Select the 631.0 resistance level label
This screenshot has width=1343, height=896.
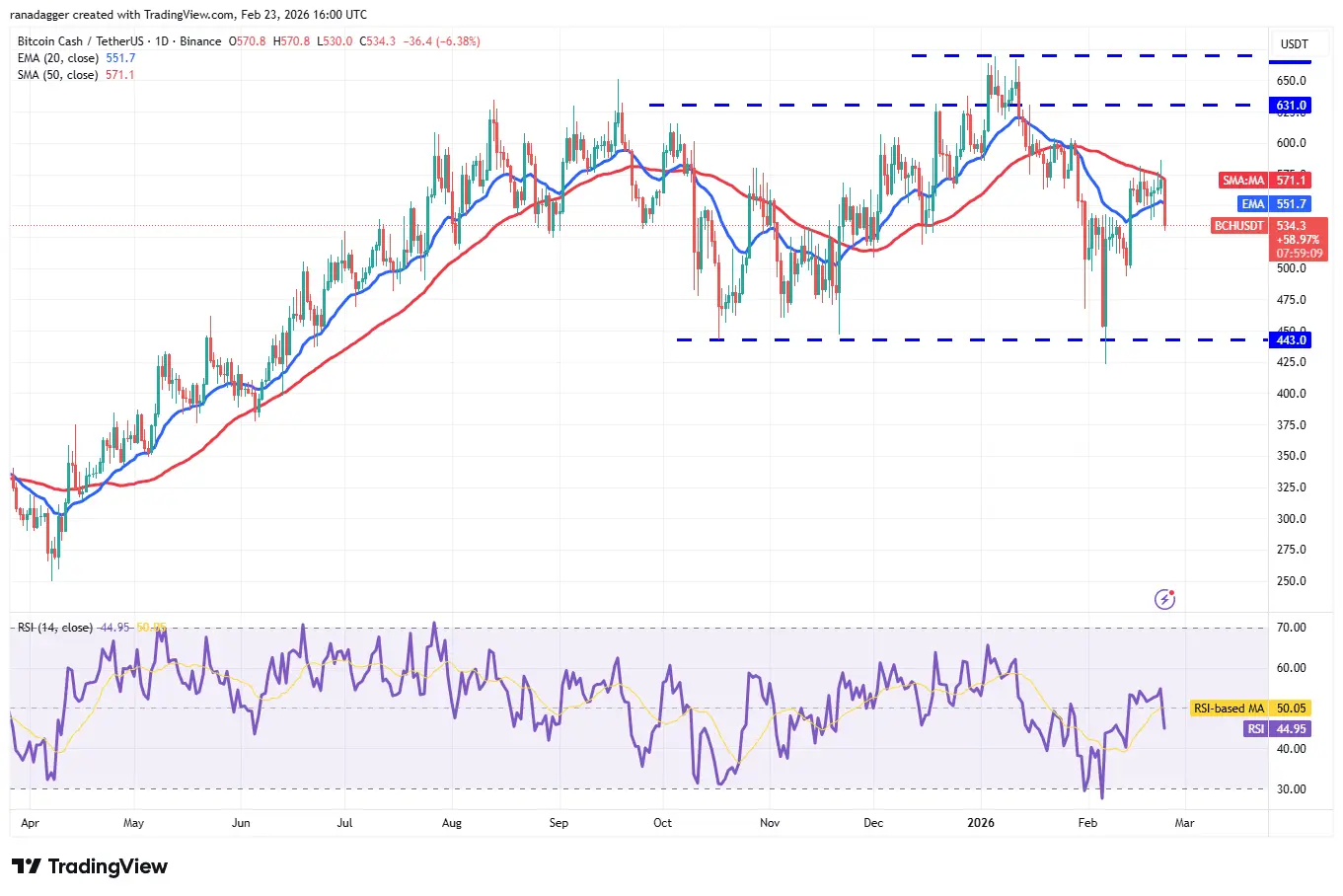tap(1291, 106)
